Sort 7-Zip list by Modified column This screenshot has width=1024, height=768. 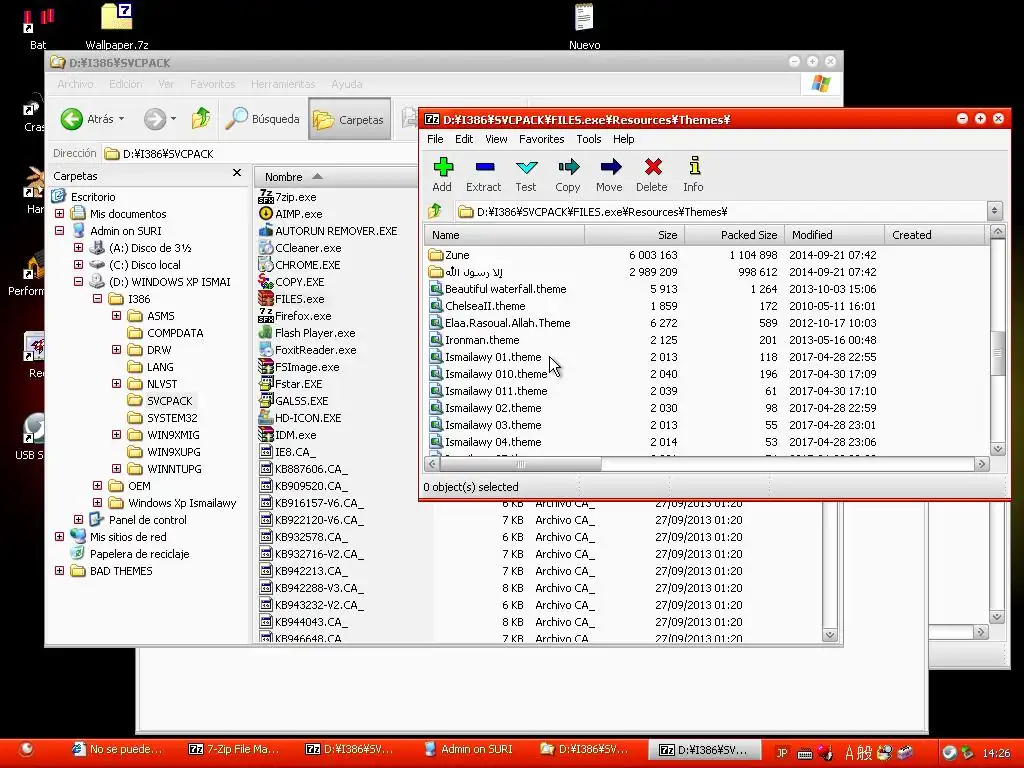(834, 235)
